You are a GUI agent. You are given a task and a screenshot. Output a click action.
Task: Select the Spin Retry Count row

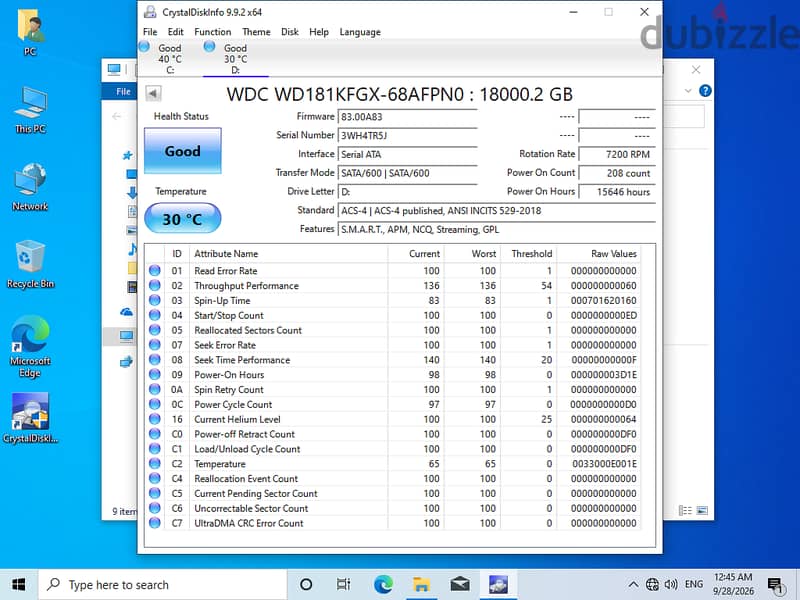coord(393,389)
